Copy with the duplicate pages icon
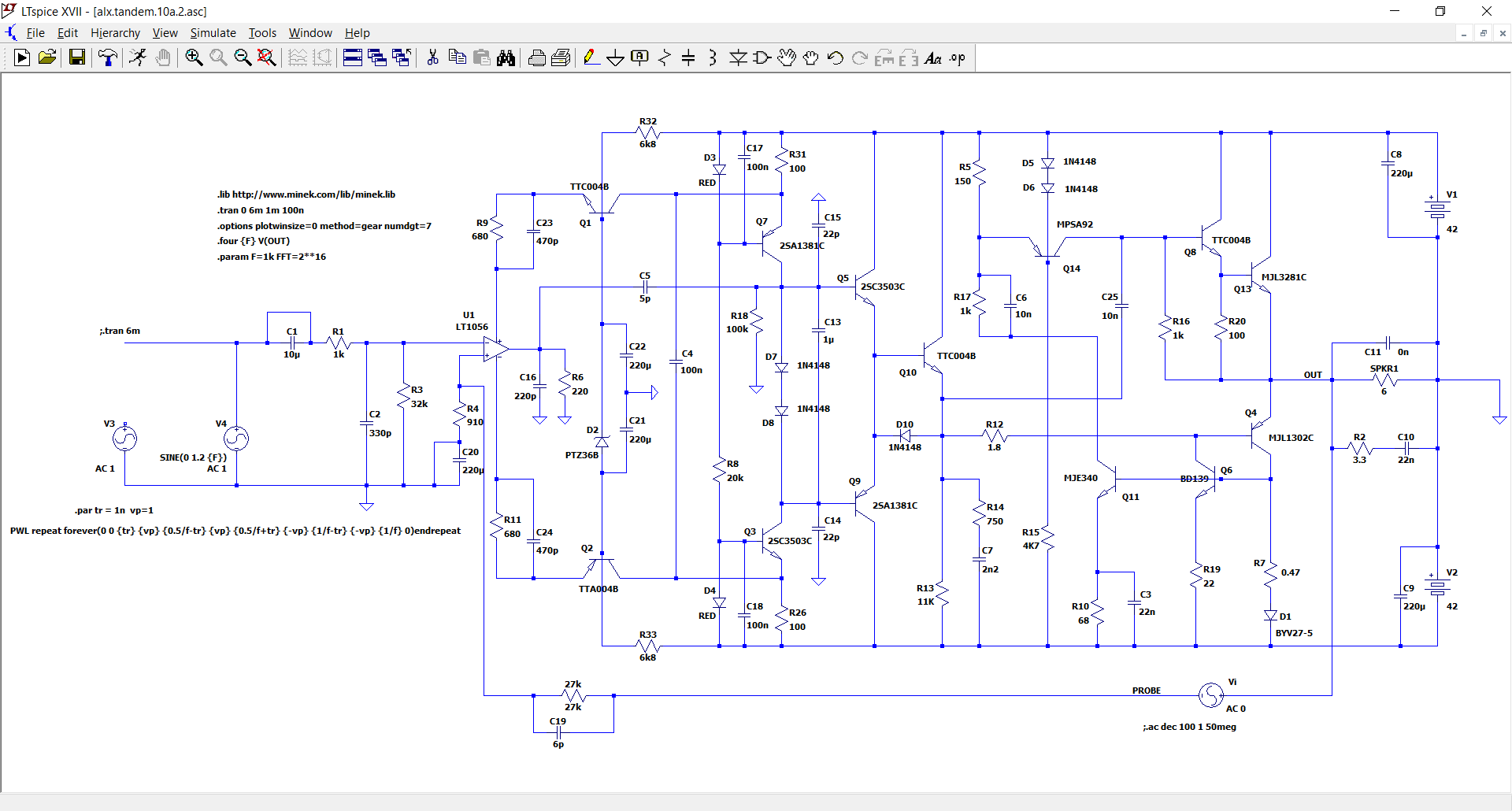 pos(457,57)
